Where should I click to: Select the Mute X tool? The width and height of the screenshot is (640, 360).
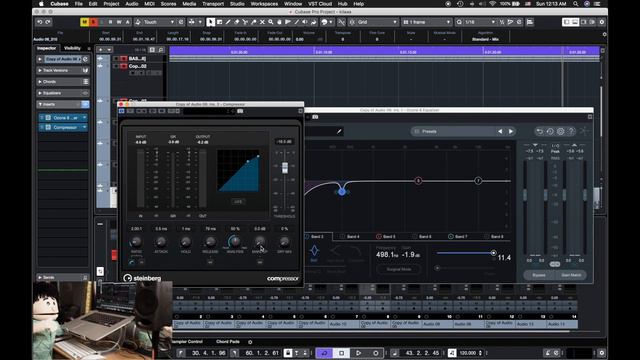click(262, 22)
